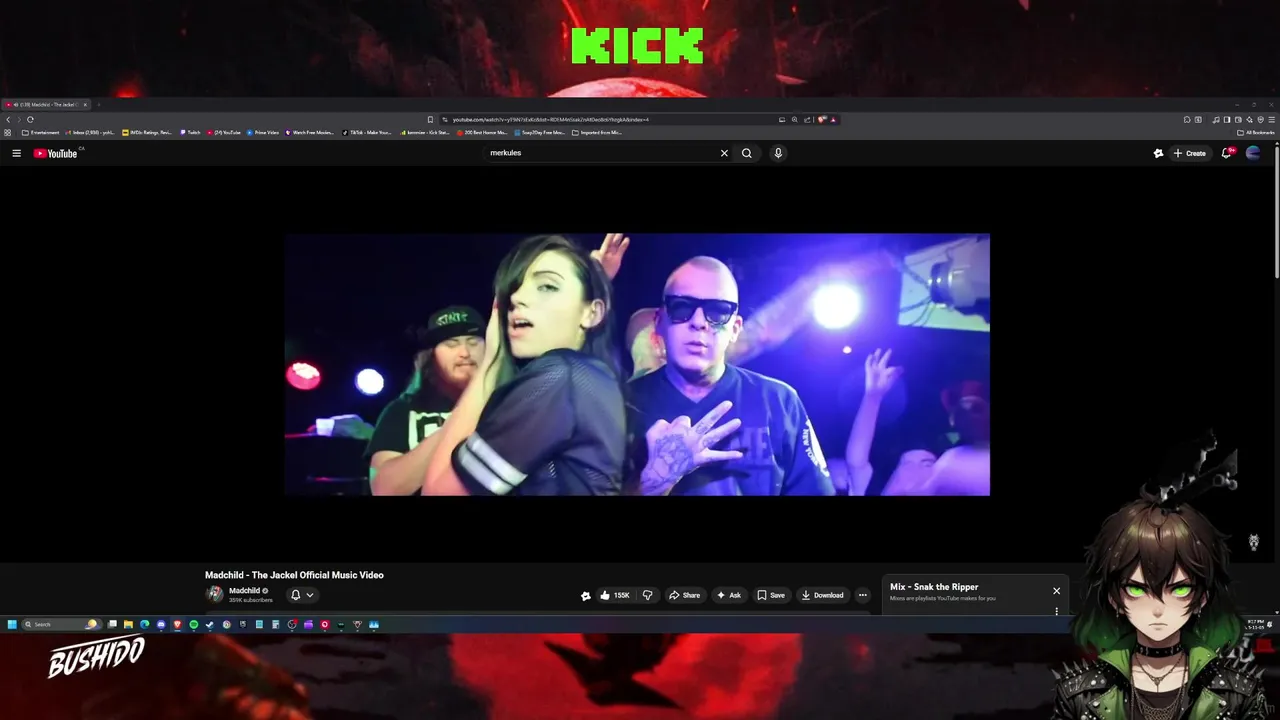
Task: Click the Windows taskbar Search box
Action: (x=61, y=624)
